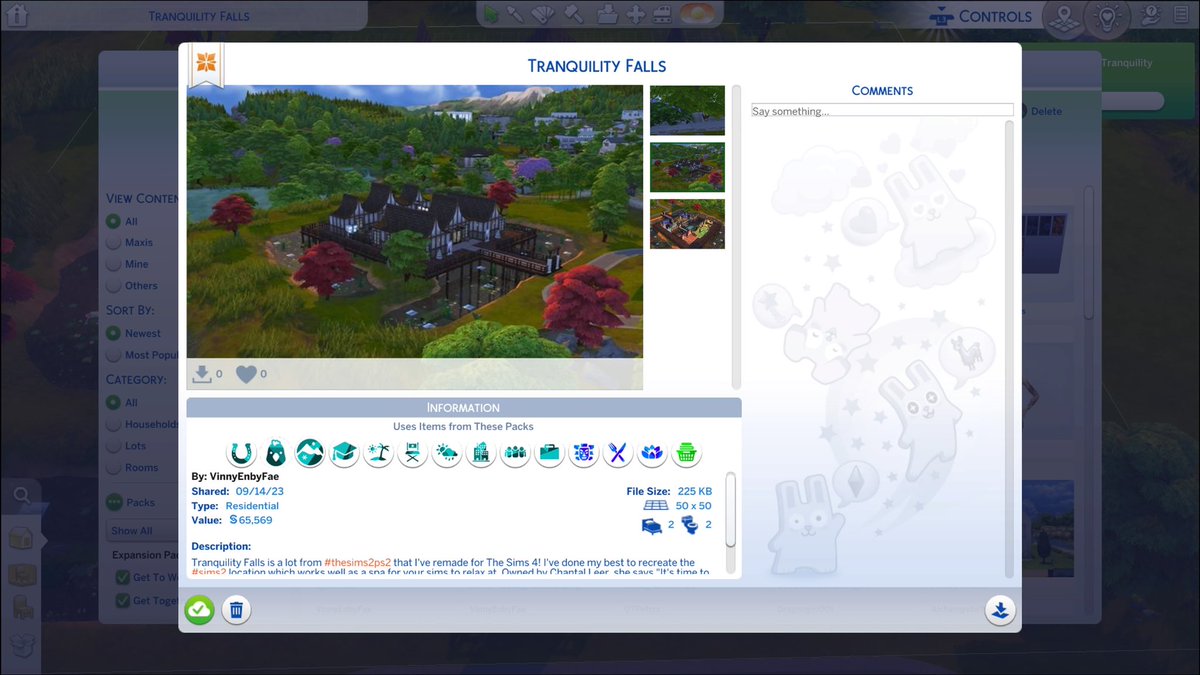Select the green Live Mode arrow tool
The width and height of the screenshot is (1200, 675).
pos(491,14)
